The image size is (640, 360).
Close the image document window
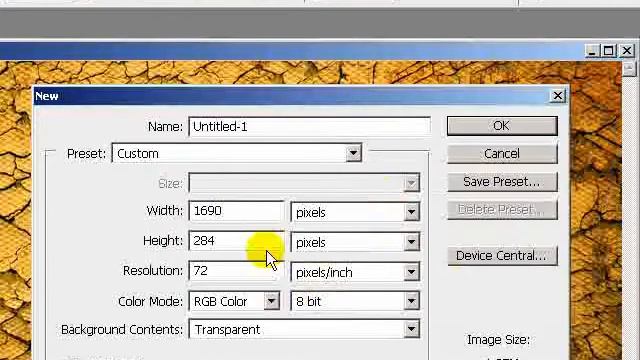(627, 51)
